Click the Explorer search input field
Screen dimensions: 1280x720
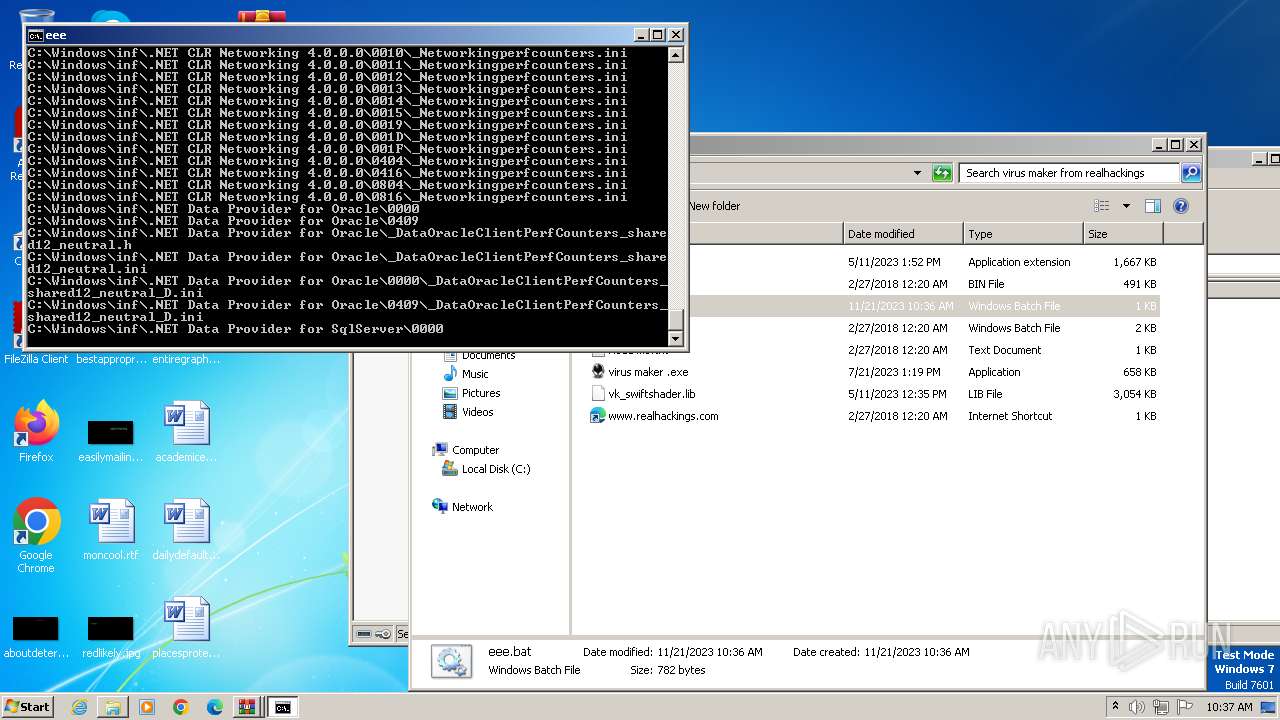pos(1069,173)
